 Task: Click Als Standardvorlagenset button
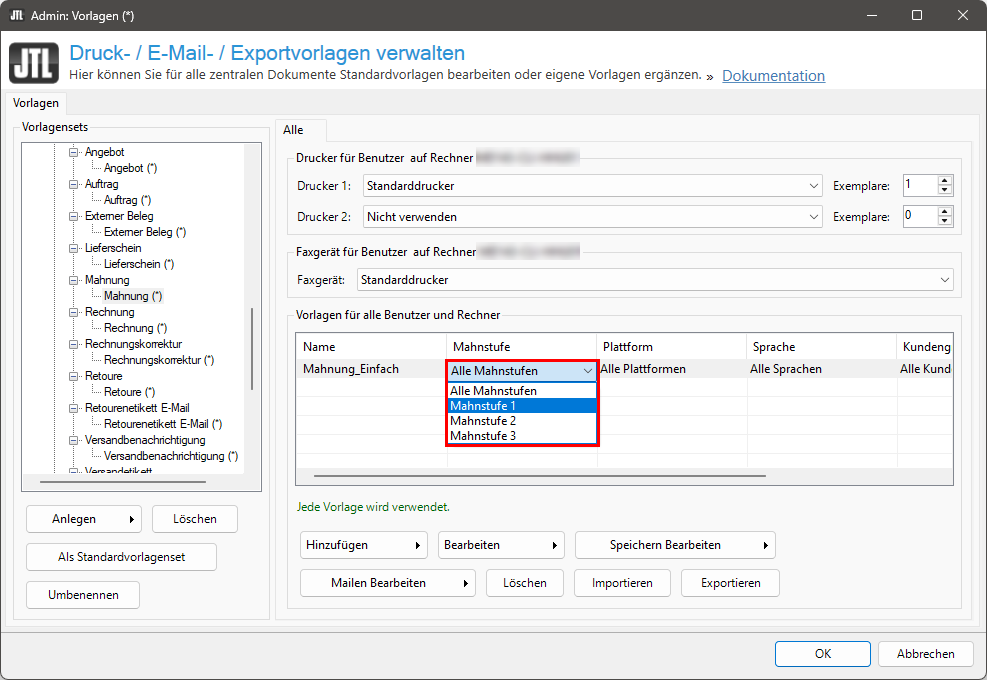121,557
